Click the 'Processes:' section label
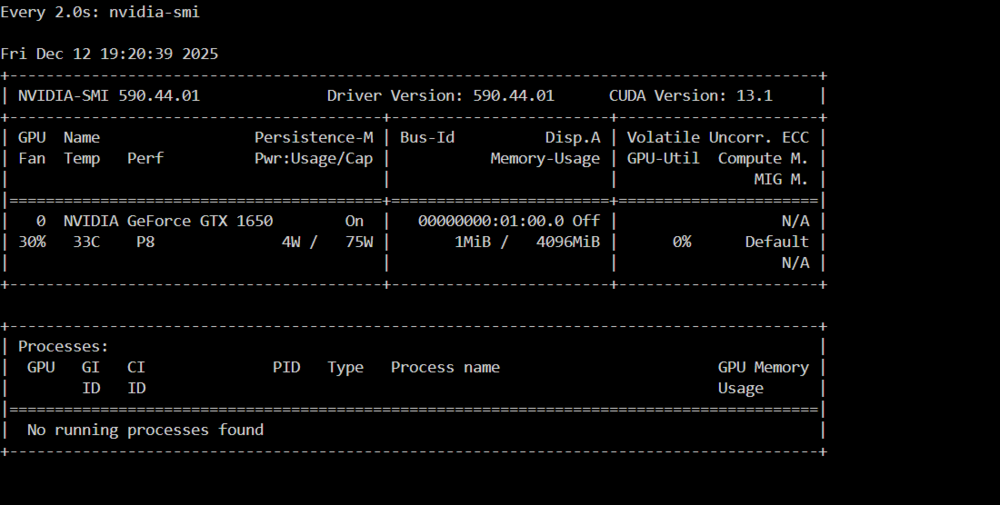 tap(64, 347)
